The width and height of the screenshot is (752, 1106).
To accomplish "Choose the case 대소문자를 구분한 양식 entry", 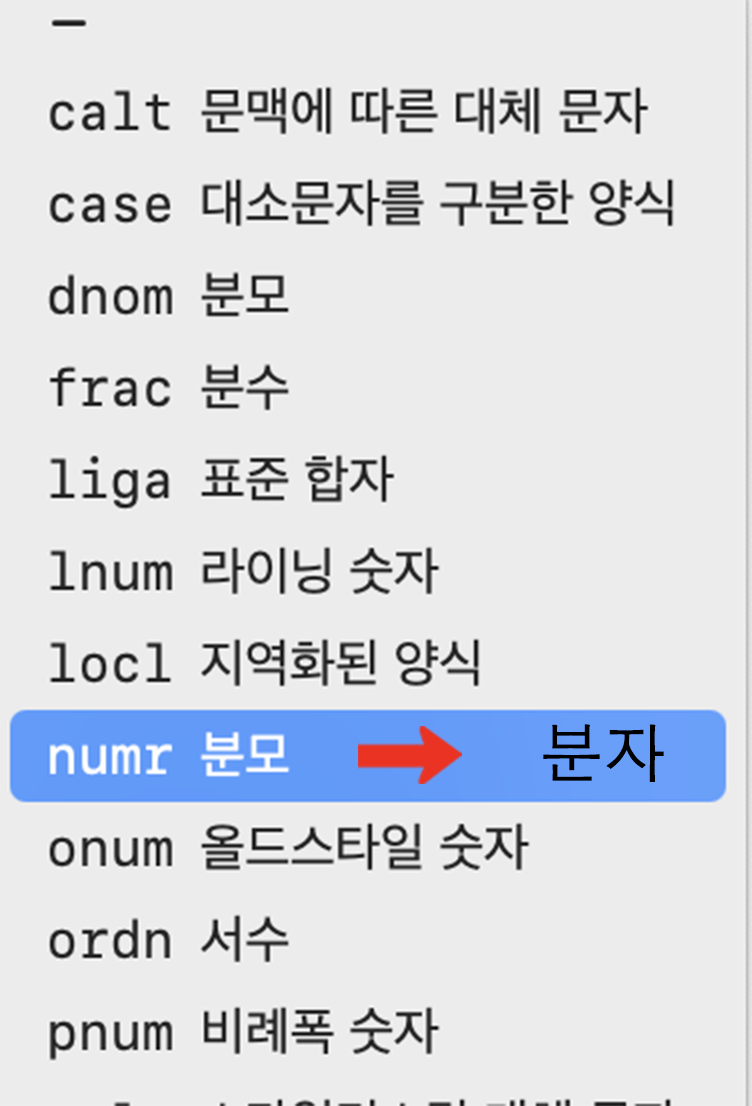I will [368, 204].
